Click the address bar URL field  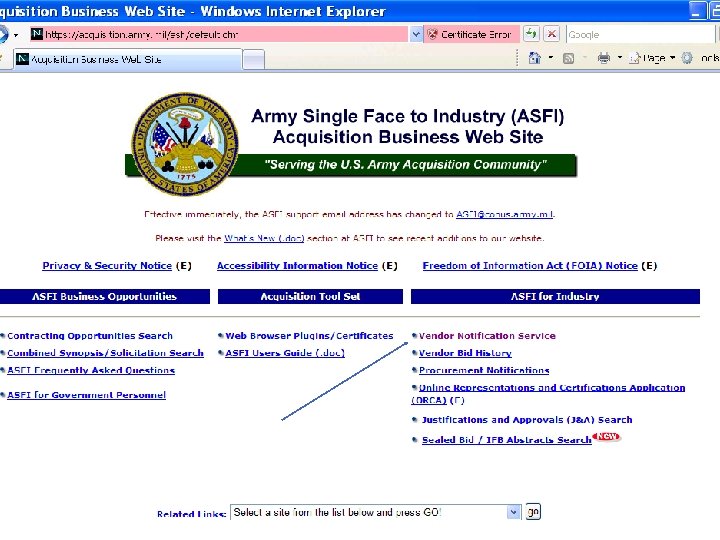(219, 34)
